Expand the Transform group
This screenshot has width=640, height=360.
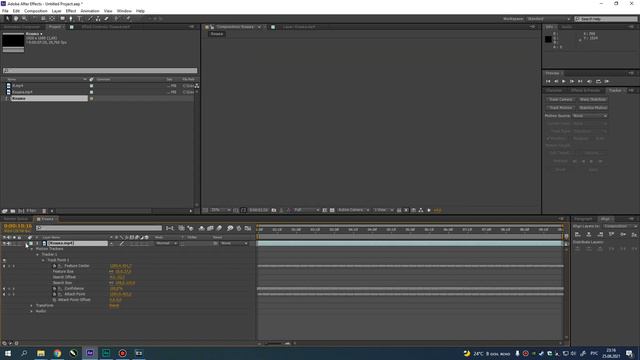(32, 305)
